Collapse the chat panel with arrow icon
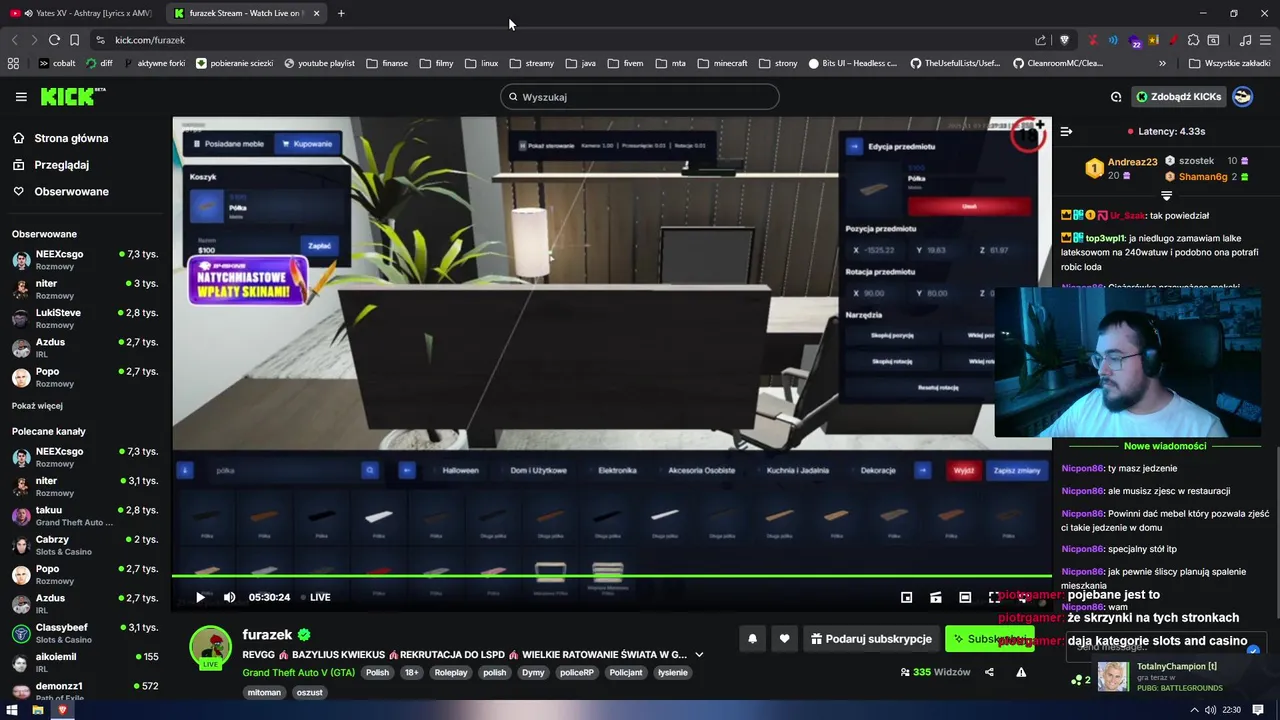 pos(1066,131)
